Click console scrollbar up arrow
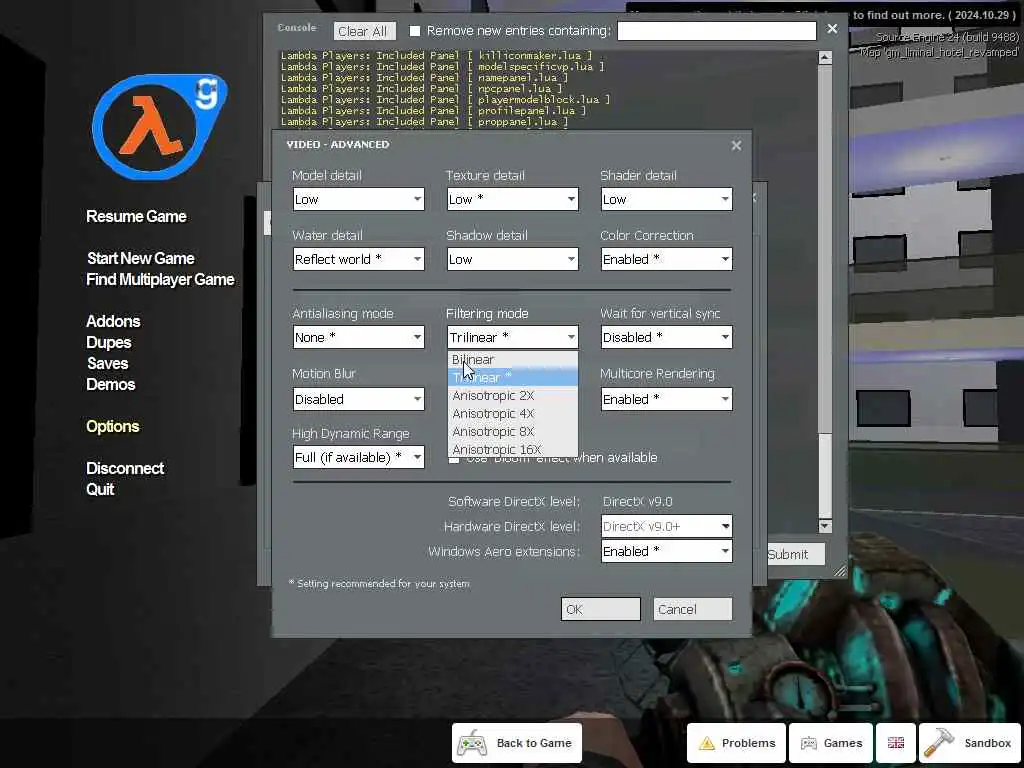Image resolution: width=1024 pixels, height=768 pixels. tap(825, 58)
